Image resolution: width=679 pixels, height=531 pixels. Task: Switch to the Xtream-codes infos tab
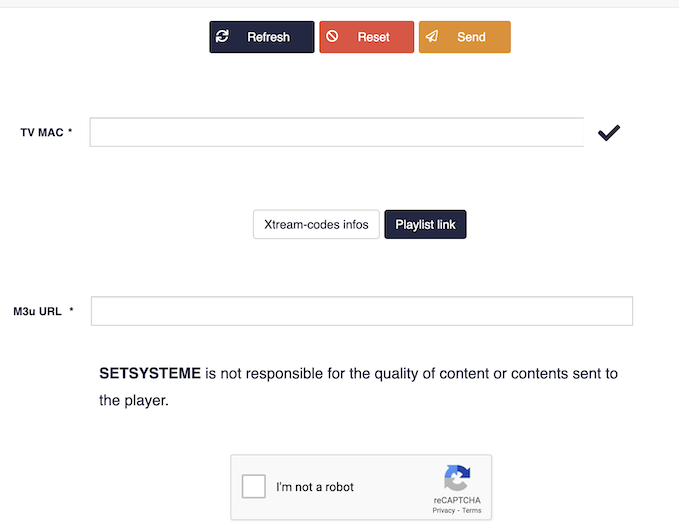[x=316, y=225]
